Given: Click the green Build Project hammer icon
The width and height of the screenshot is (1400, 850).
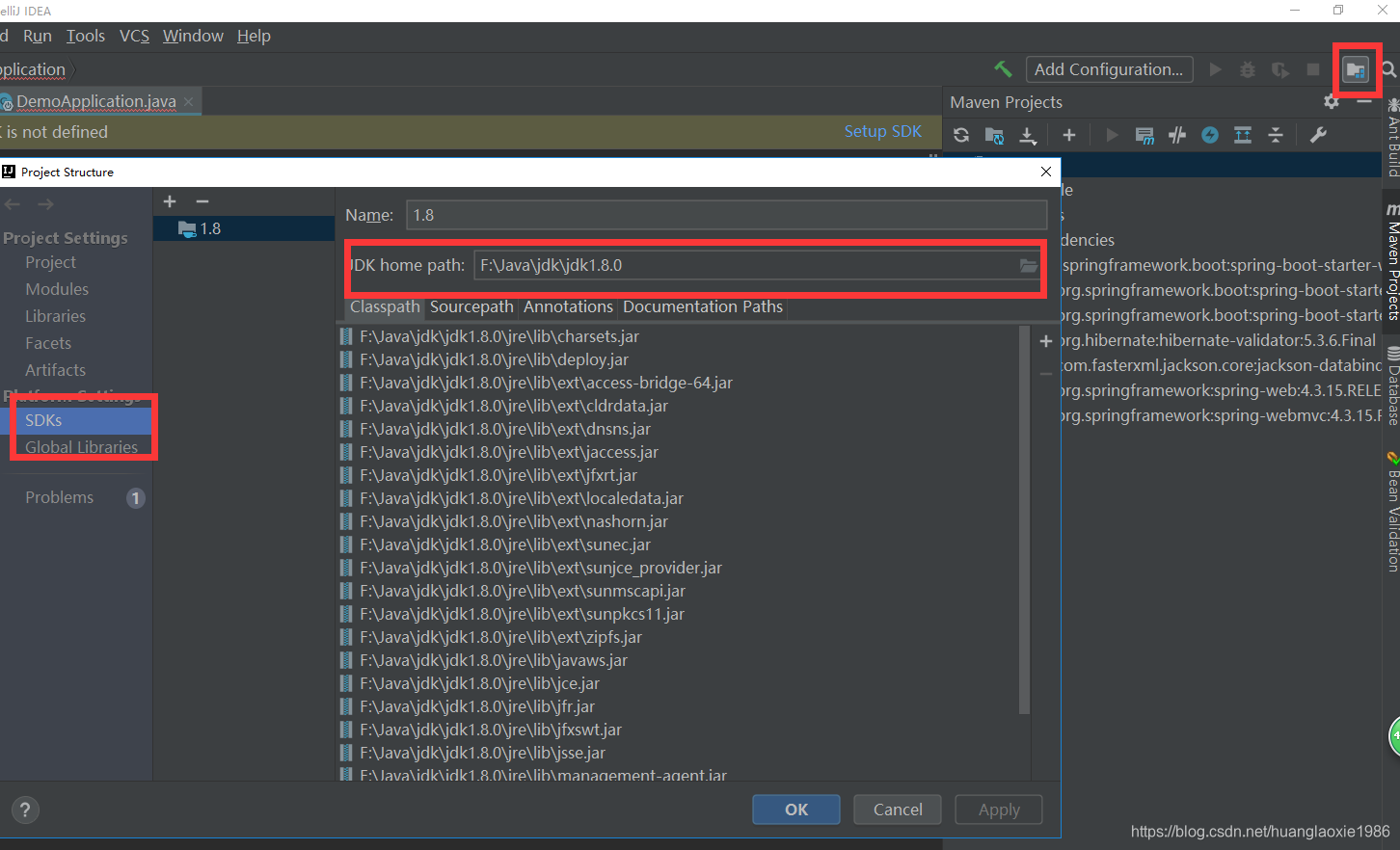Looking at the screenshot, I should coord(1003,69).
